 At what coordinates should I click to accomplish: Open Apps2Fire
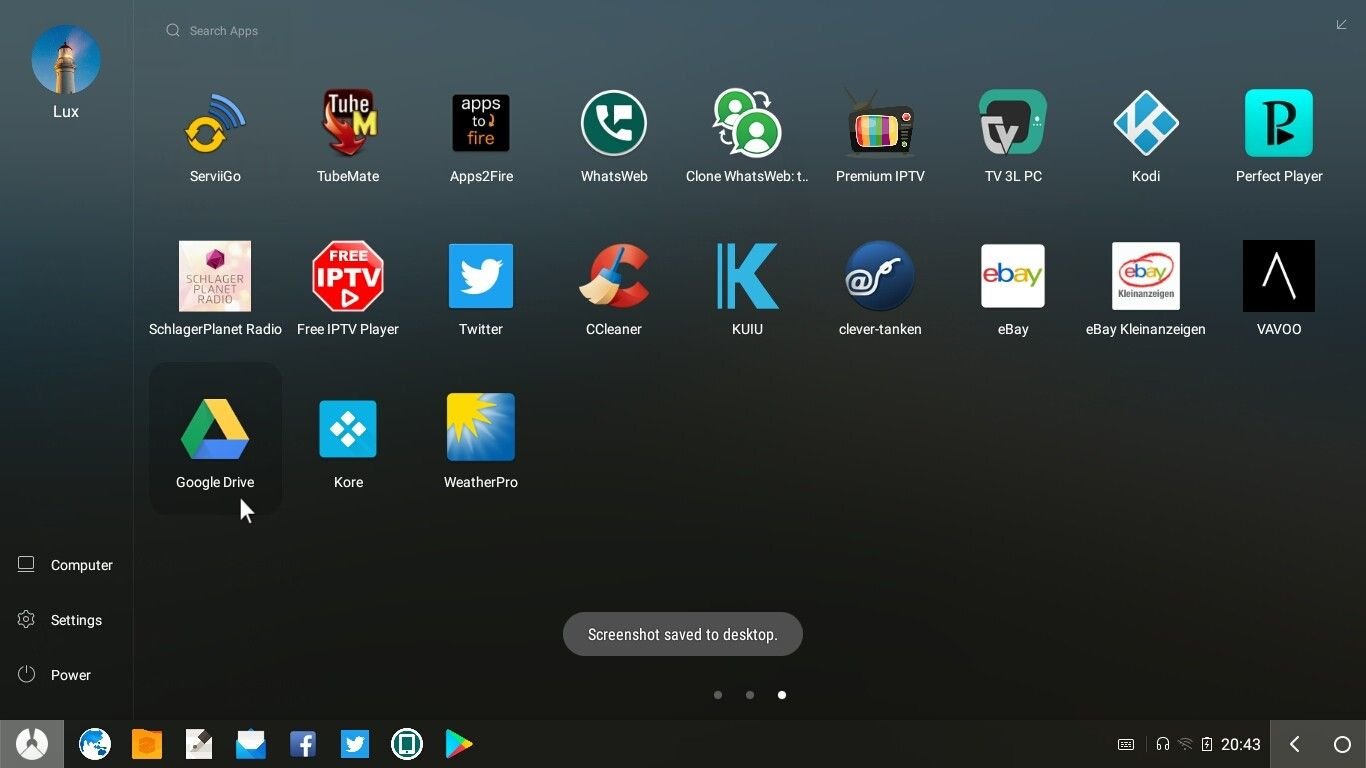(481, 124)
